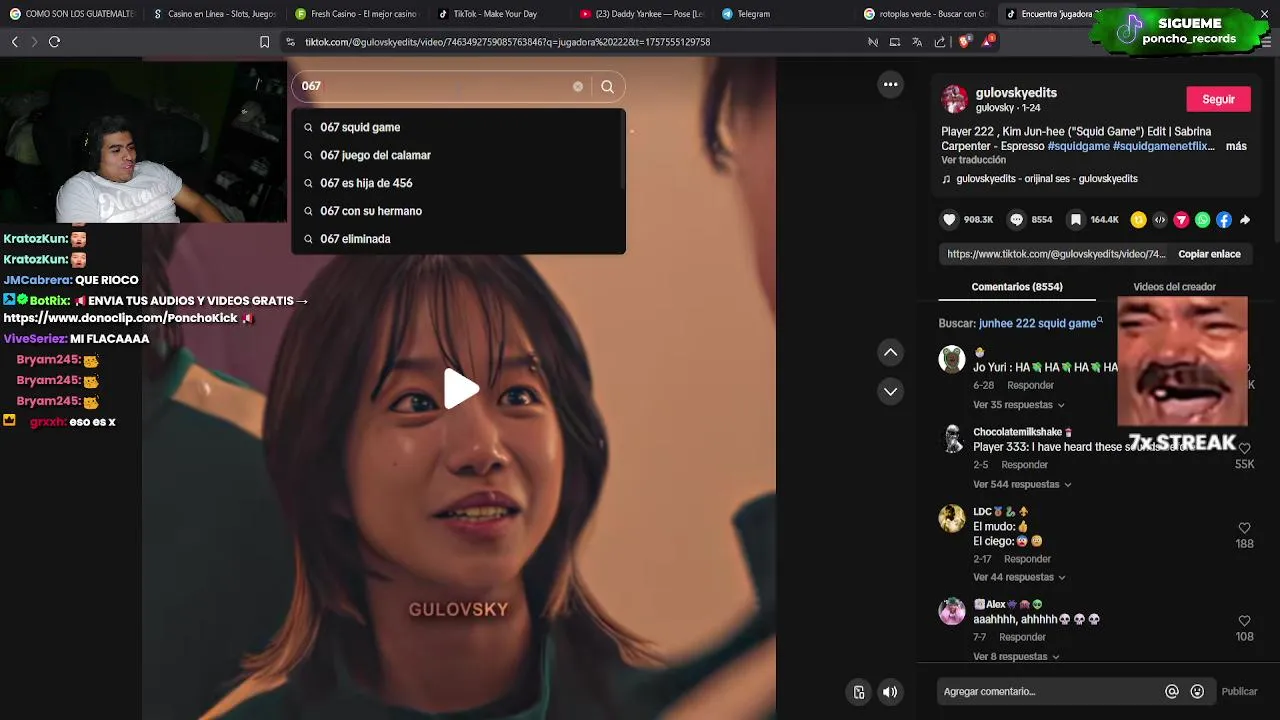The width and height of the screenshot is (1280, 720).
Task: Open Brave Rewards triangle icon
Action: tap(988, 41)
